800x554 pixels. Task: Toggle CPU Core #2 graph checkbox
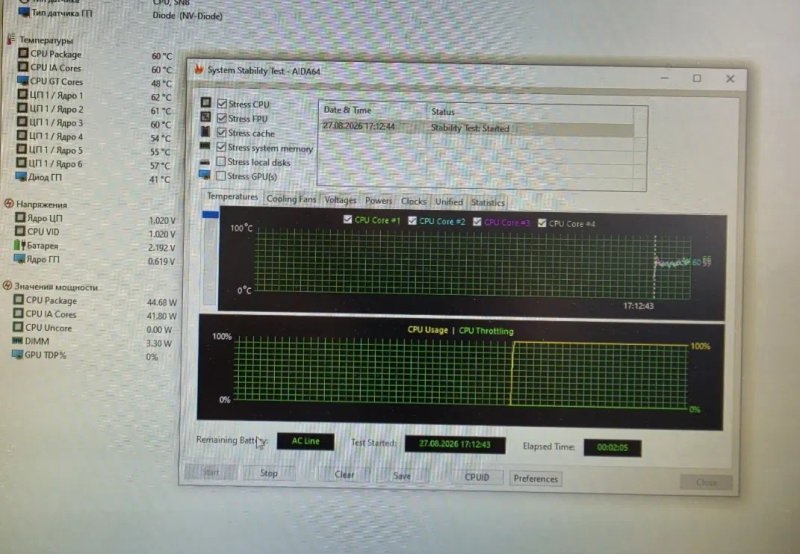[412, 220]
